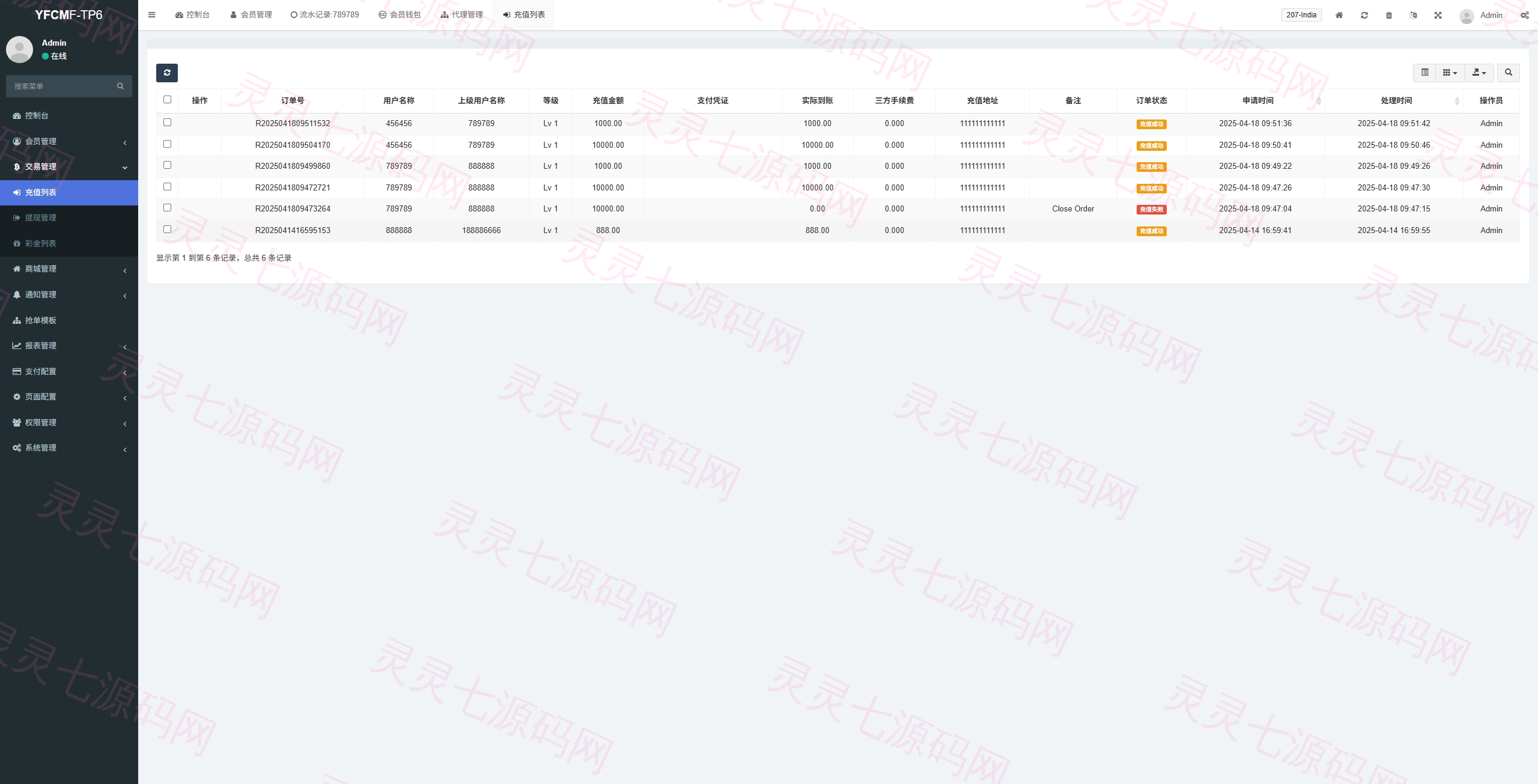Open the columns grid dropdown

(x=1450, y=73)
